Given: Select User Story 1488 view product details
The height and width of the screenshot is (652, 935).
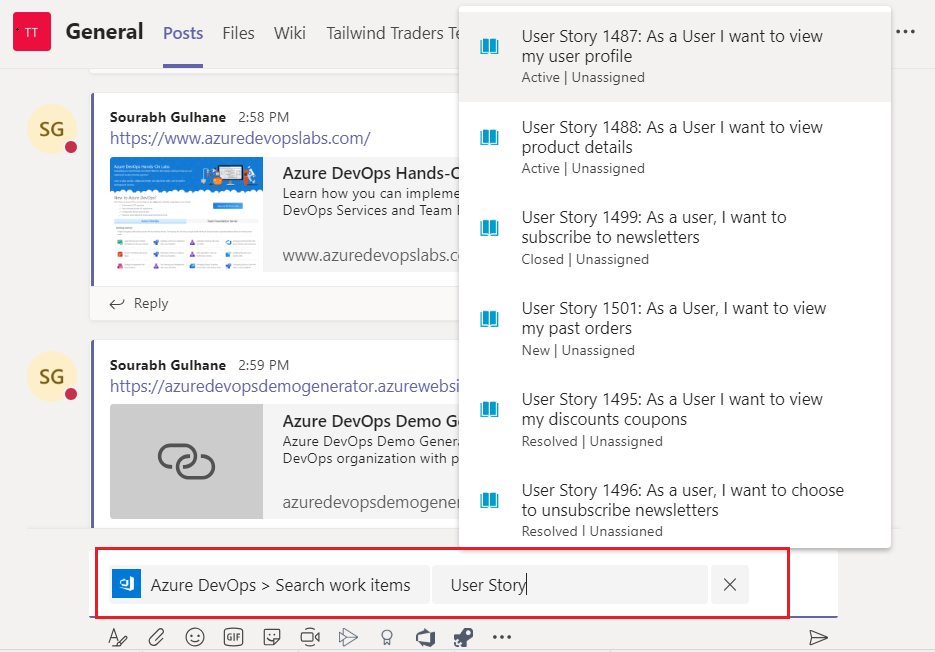Looking at the screenshot, I should click(x=675, y=147).
